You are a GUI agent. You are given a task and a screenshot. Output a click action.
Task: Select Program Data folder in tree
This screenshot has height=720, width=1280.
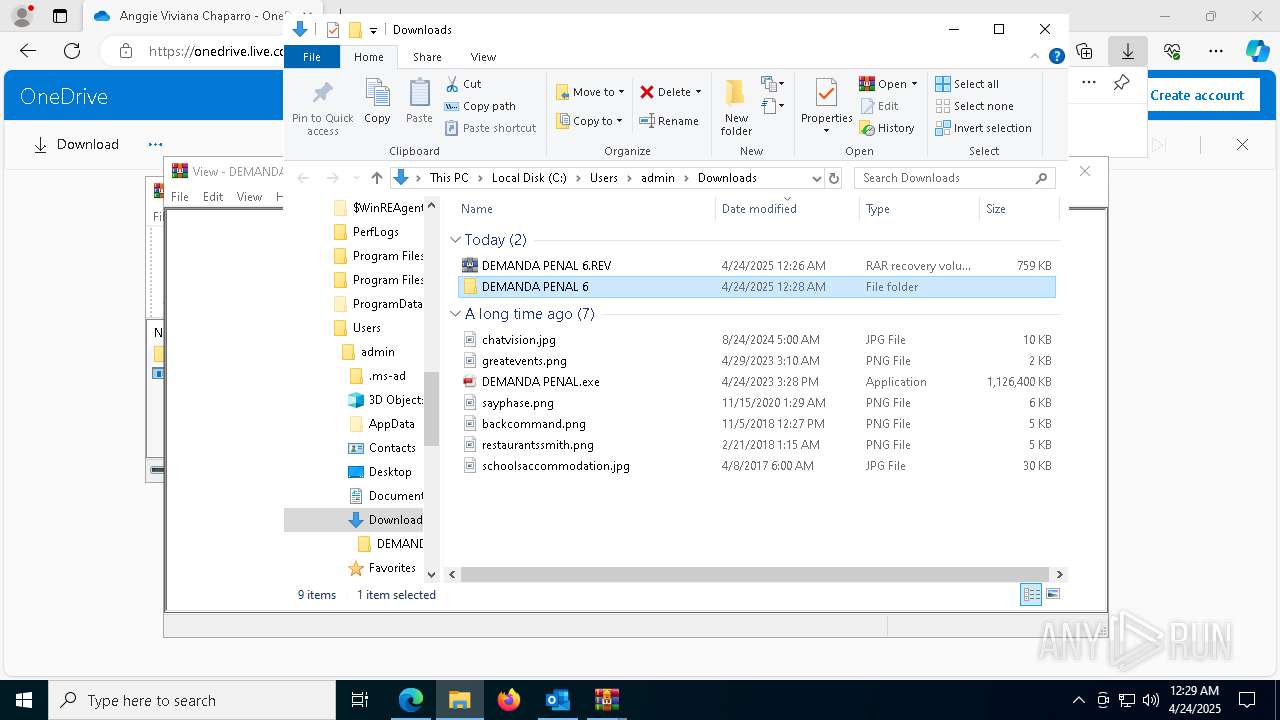click(377, 304)
